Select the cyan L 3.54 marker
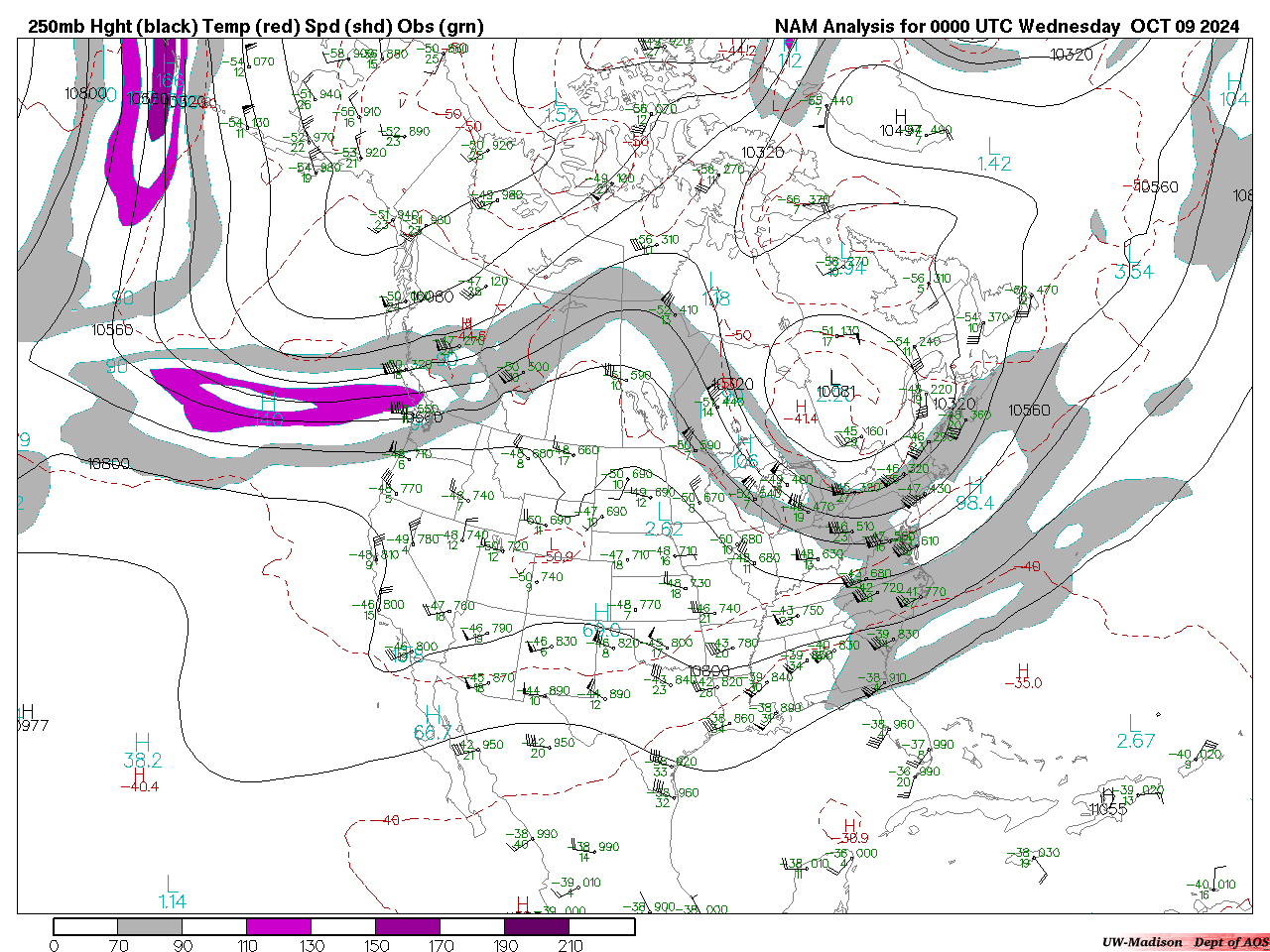This screenshot has height=952, width=1270. pos(1132,262)
